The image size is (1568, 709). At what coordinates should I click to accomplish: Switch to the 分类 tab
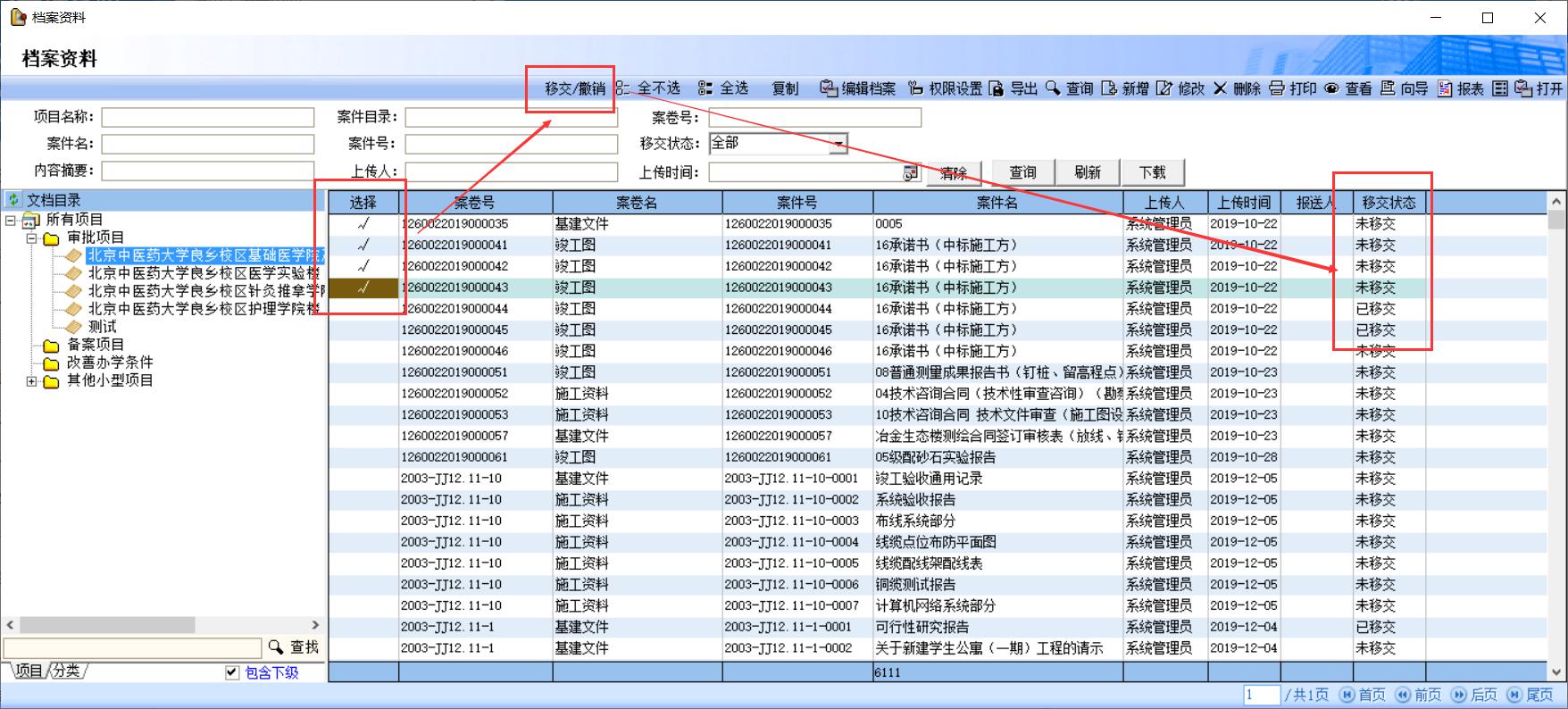[66, 671]
